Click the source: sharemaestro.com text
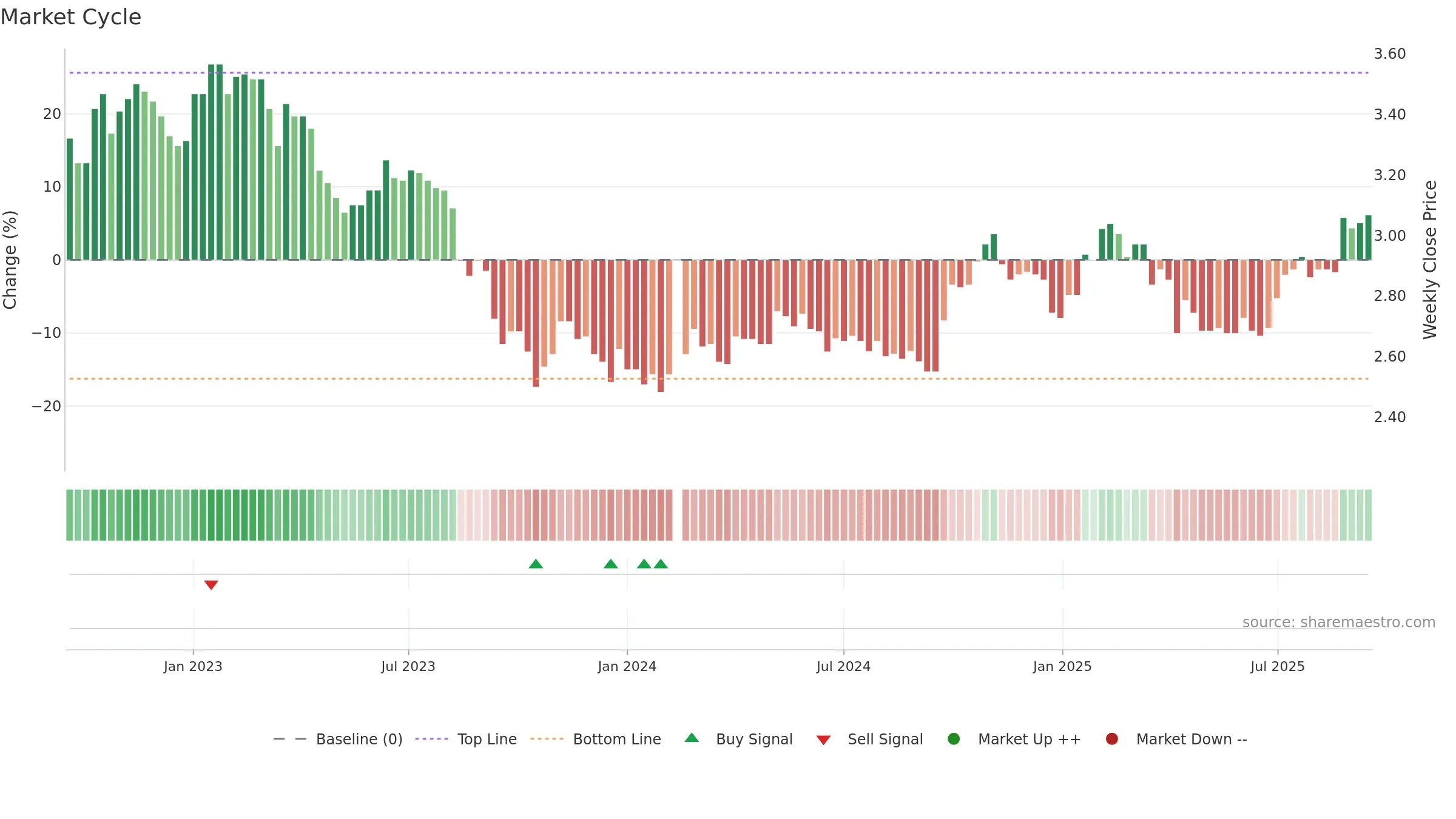The width and height of the screenshot is (1456, 819). coord(1339,622)
